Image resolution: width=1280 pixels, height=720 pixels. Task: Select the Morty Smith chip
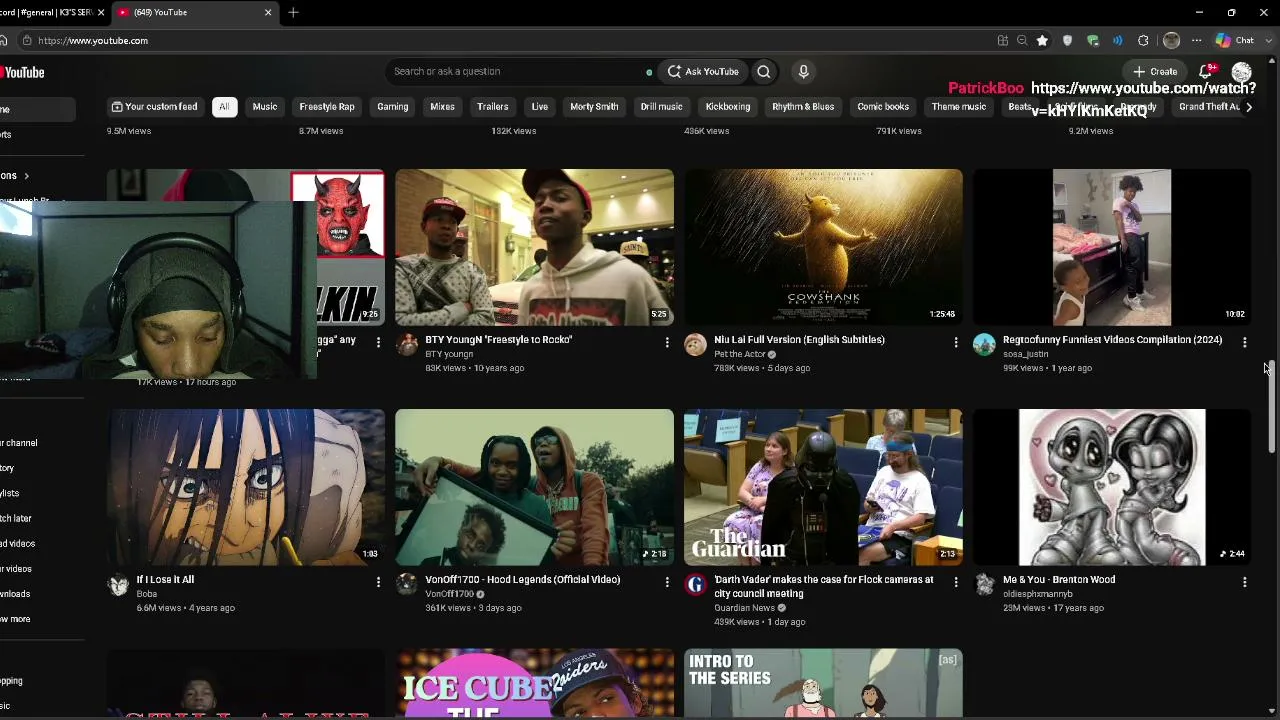click(x=594, y=107)
